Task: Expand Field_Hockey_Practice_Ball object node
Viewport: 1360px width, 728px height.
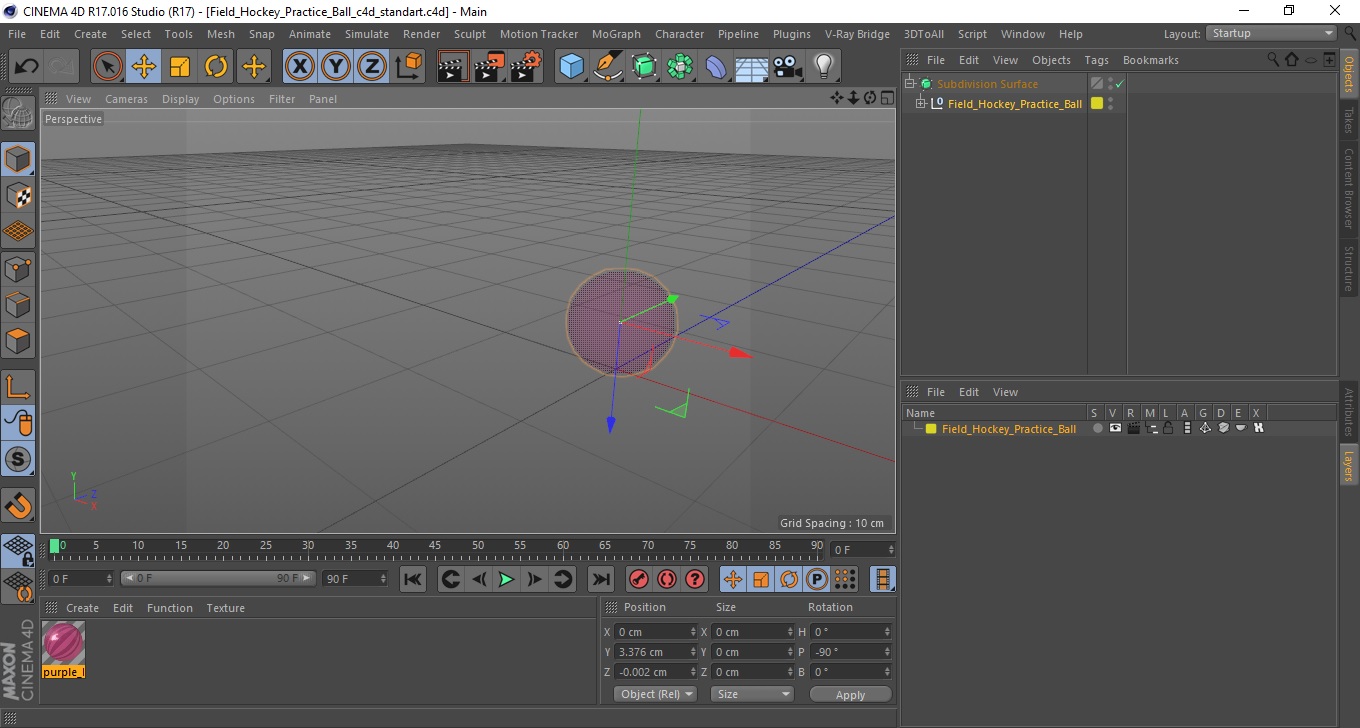Action: click(921, 104)
